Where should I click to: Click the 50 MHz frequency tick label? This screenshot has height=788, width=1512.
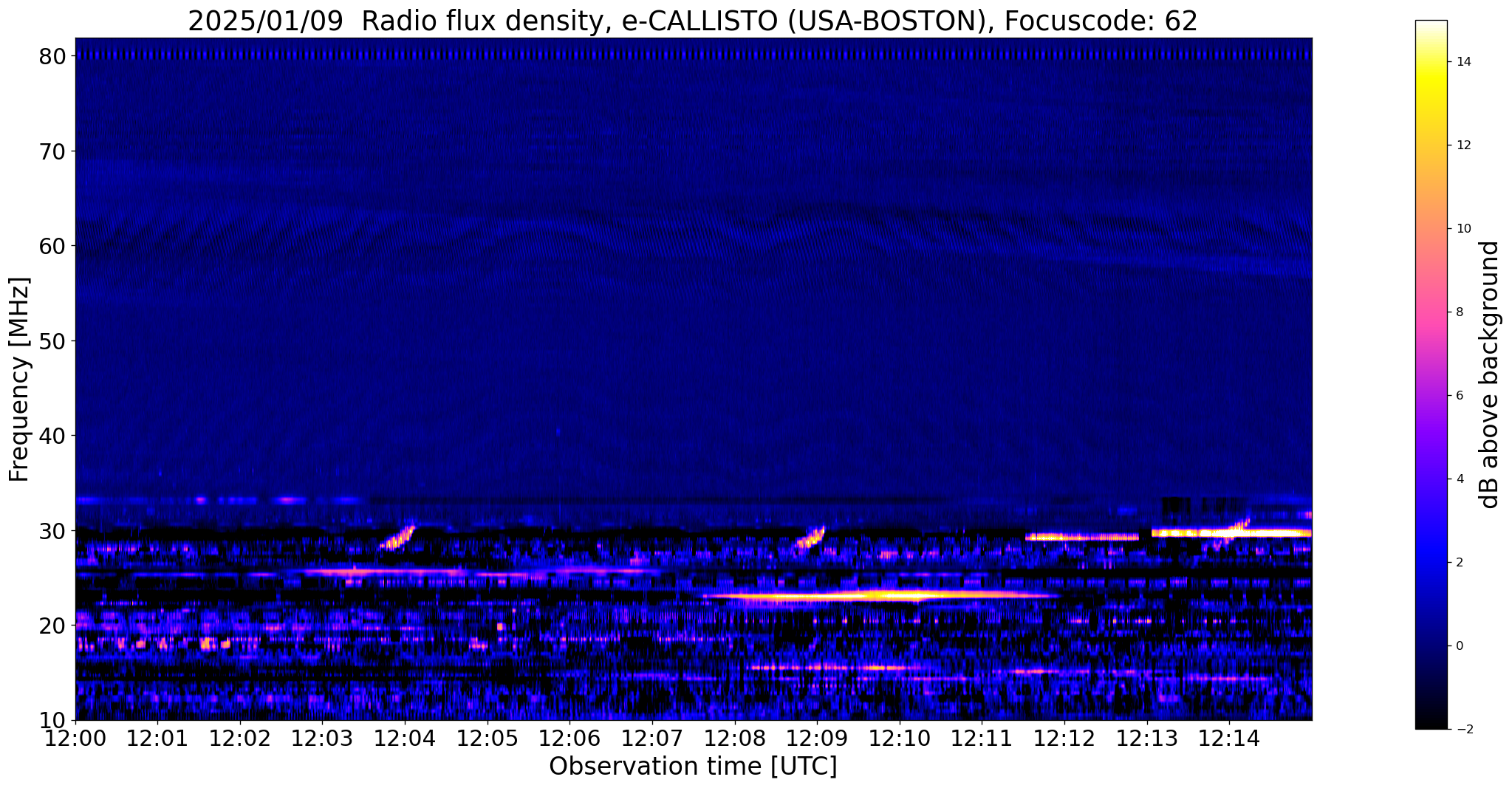(54, 340)
